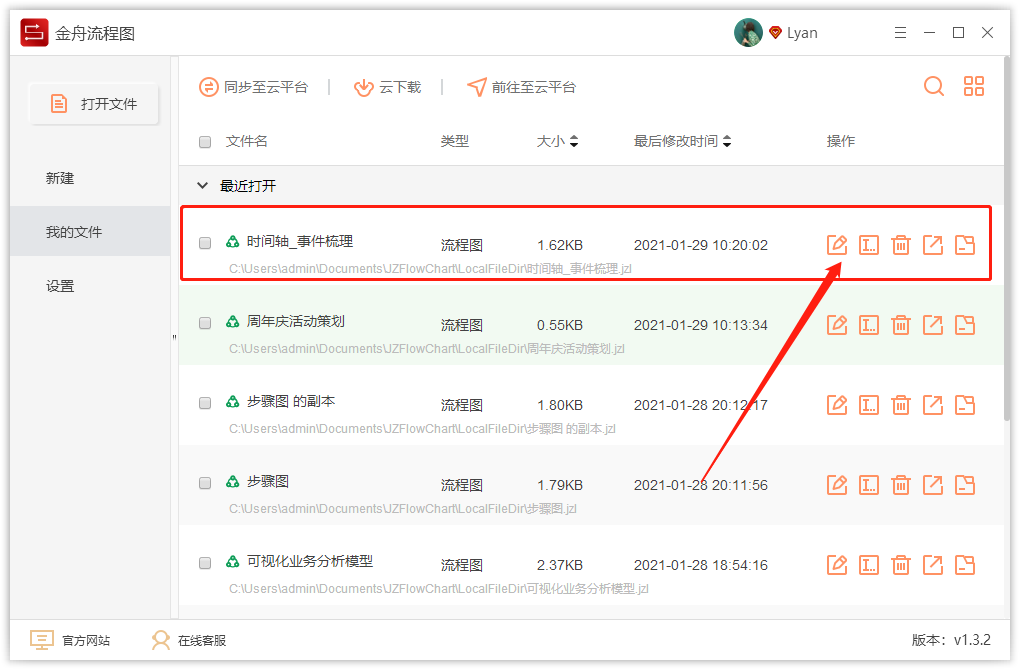Image resolution: width=1020 pixels, height=670 pixels.
Task: Click the vertical scrollbar of file list
Action: [1007, 239]
